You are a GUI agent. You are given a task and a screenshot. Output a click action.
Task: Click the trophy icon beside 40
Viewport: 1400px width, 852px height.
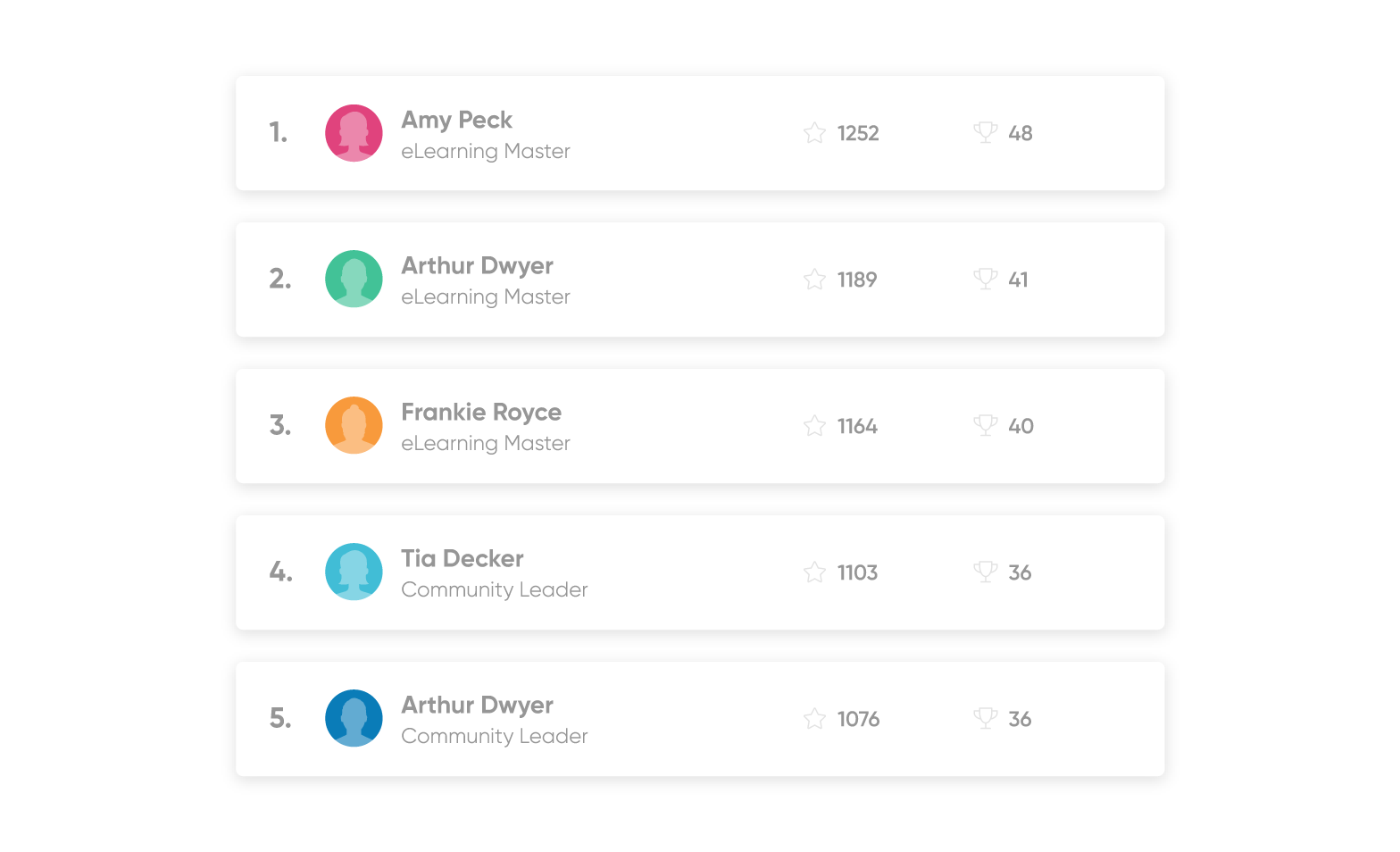tap(986, 426)
